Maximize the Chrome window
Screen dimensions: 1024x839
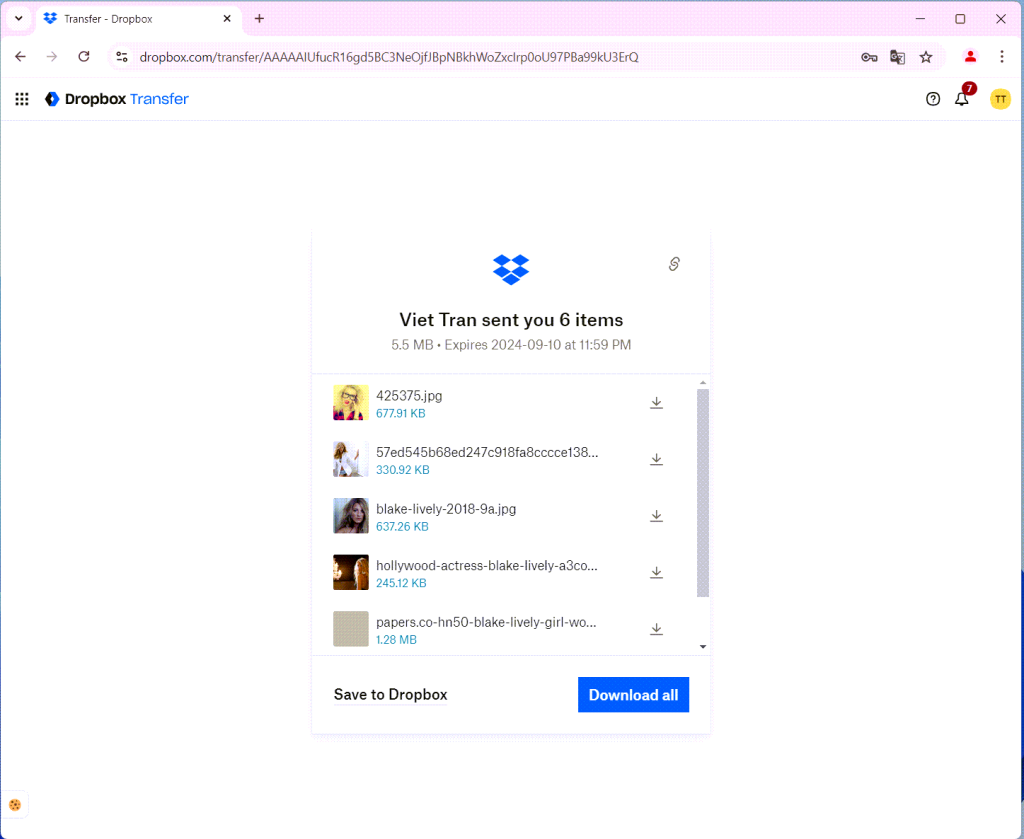[x=960, y=18]
